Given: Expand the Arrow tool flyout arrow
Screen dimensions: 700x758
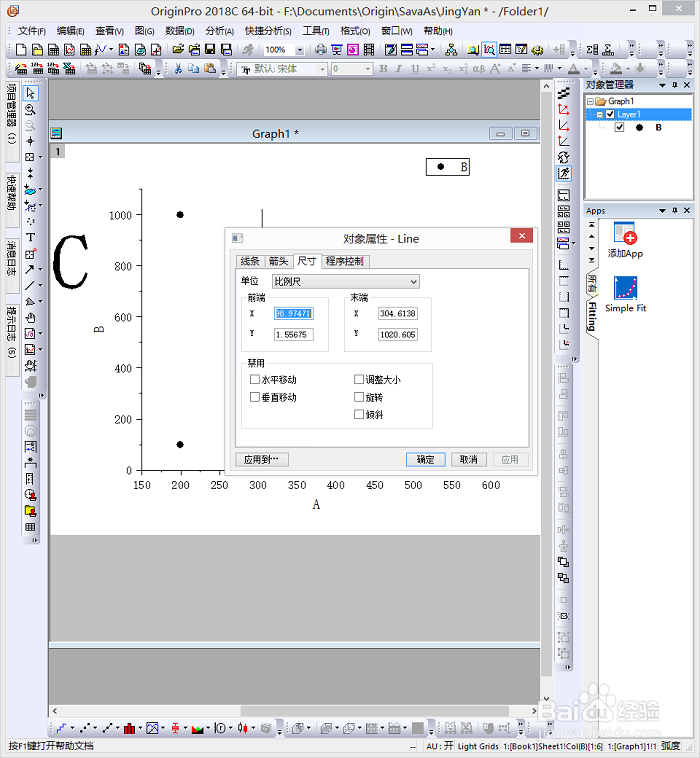Looking at the screenshot, I should tap(41, 269).
